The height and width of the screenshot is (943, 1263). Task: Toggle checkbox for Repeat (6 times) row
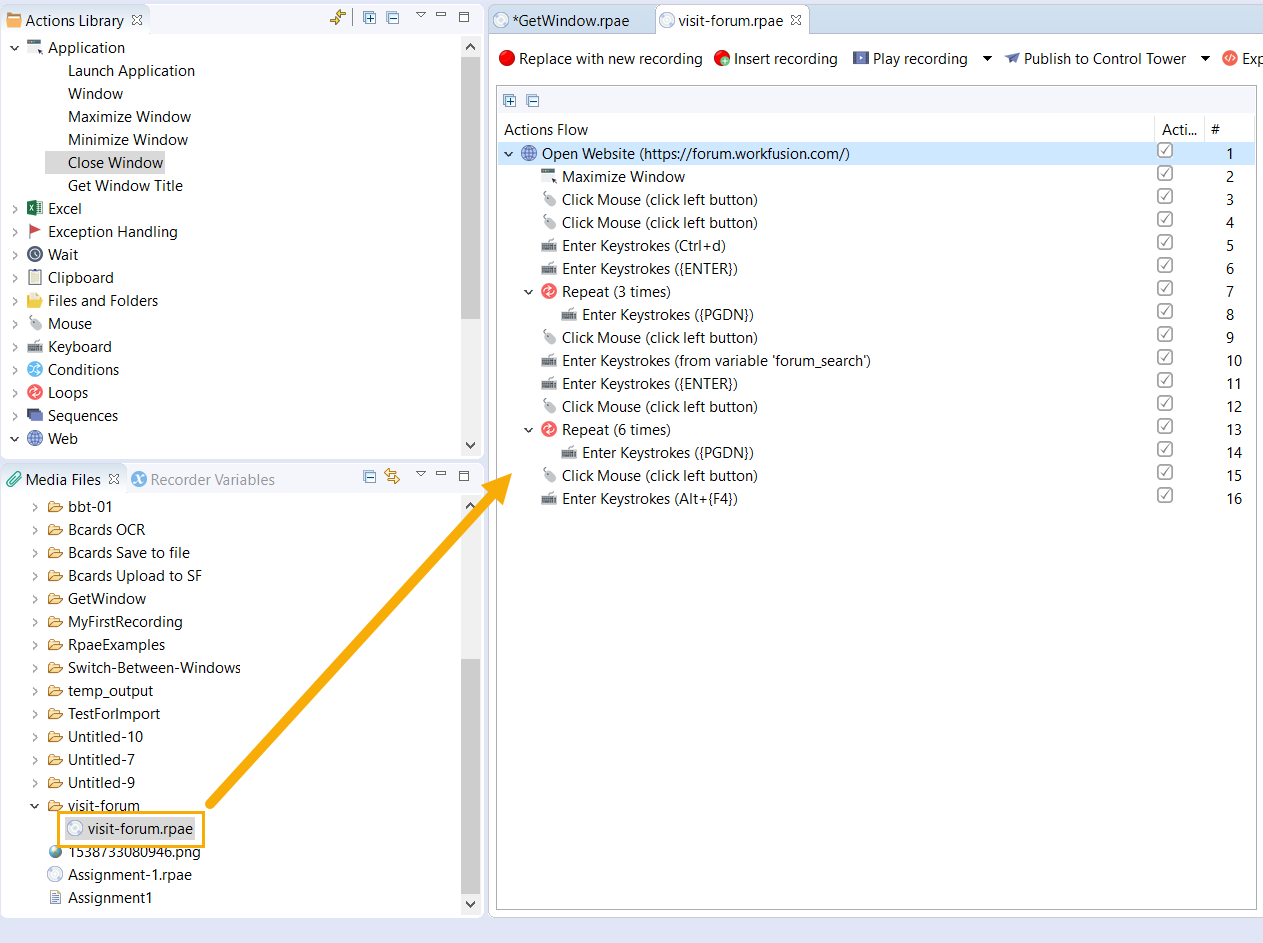click(x=1165, y=426)
